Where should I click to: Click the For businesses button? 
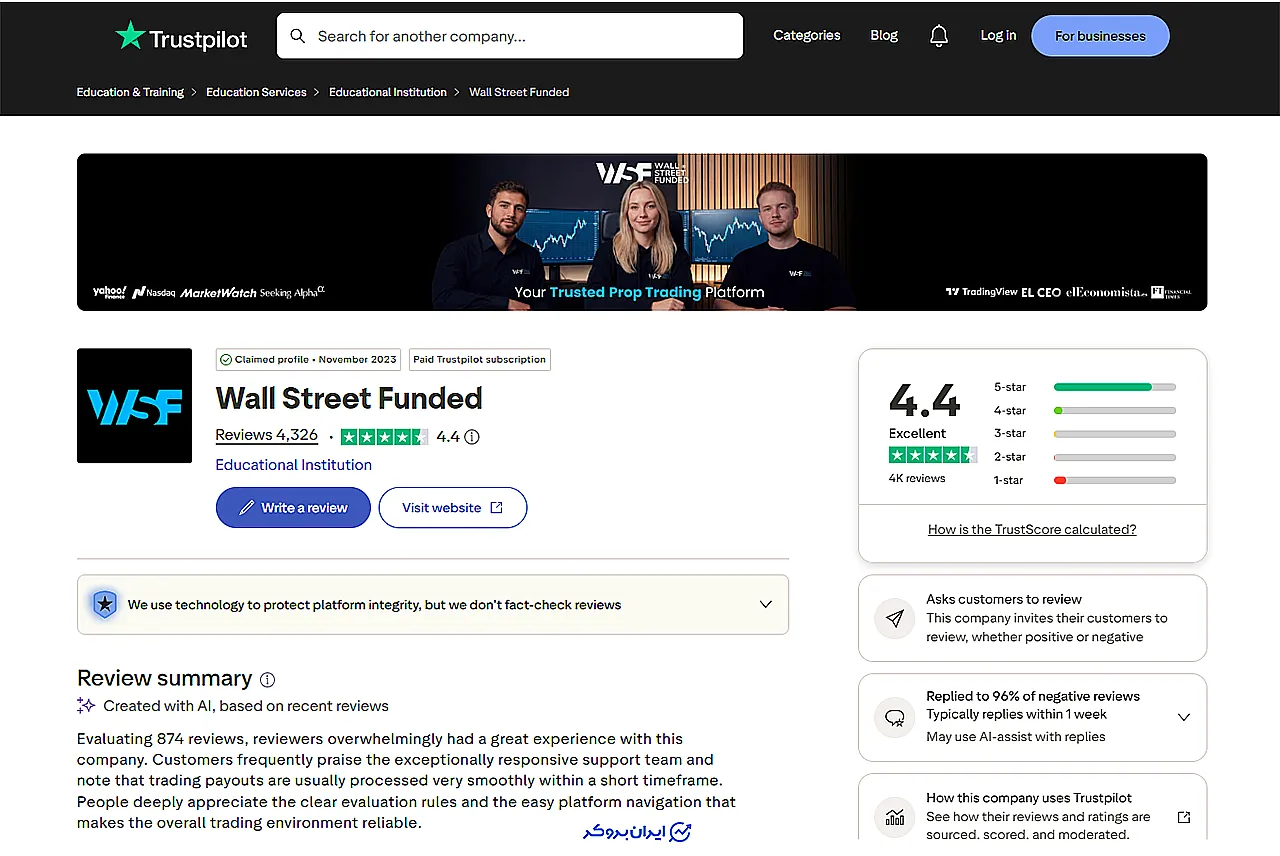coord(1100,36)
